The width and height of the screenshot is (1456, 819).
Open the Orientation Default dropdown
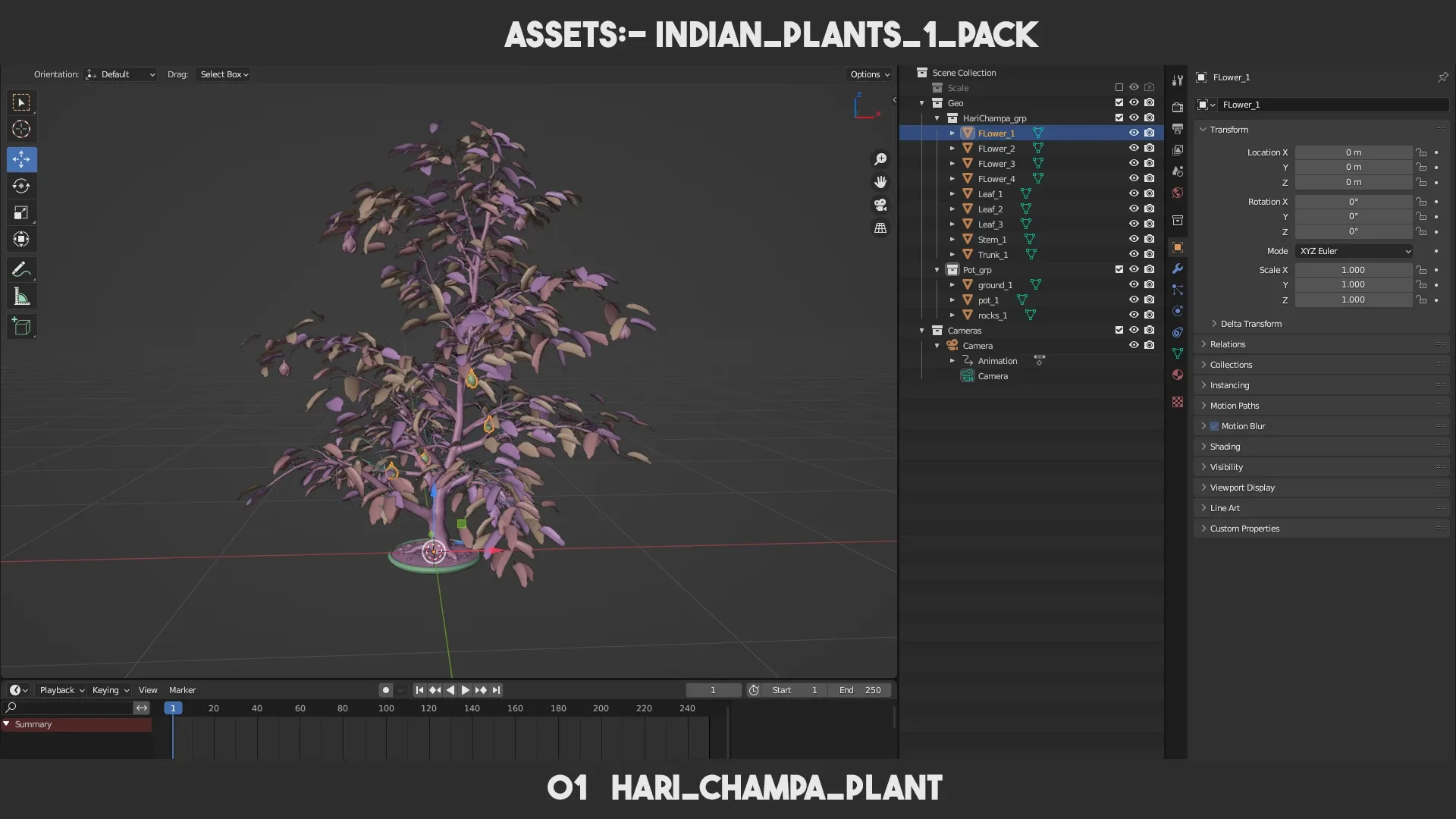coord(121,74)
